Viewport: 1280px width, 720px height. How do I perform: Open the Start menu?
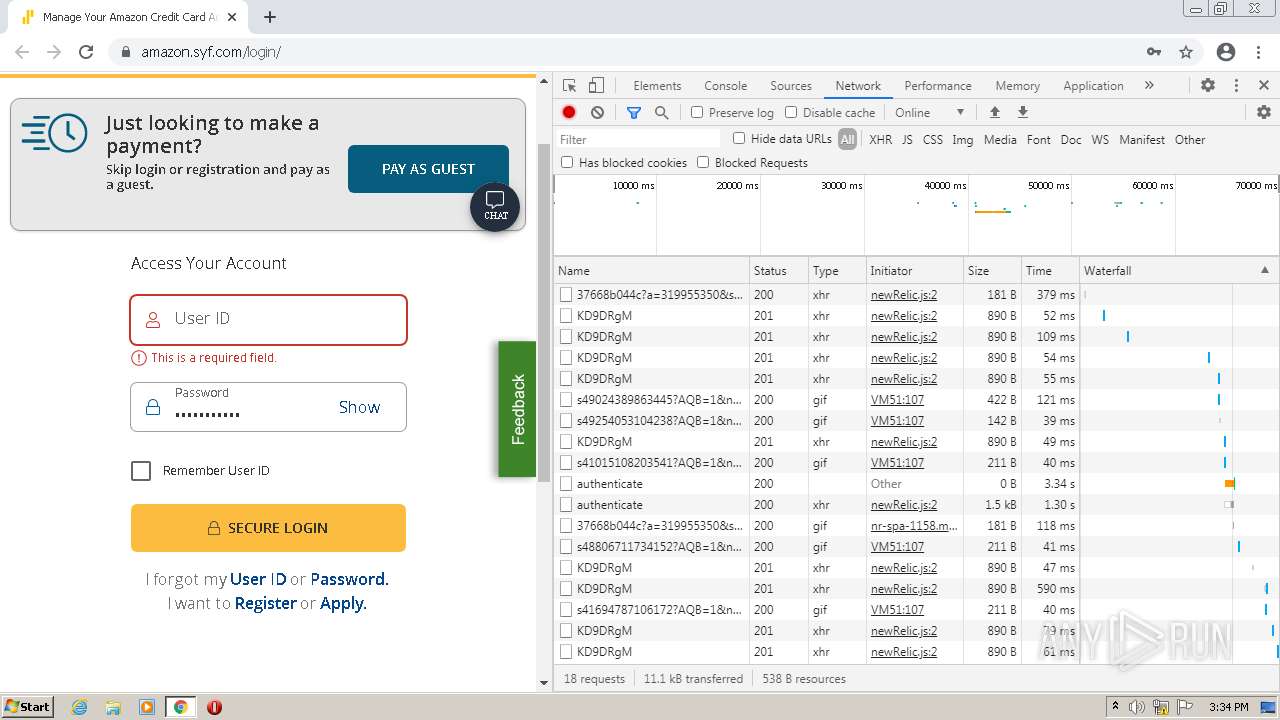27,707
